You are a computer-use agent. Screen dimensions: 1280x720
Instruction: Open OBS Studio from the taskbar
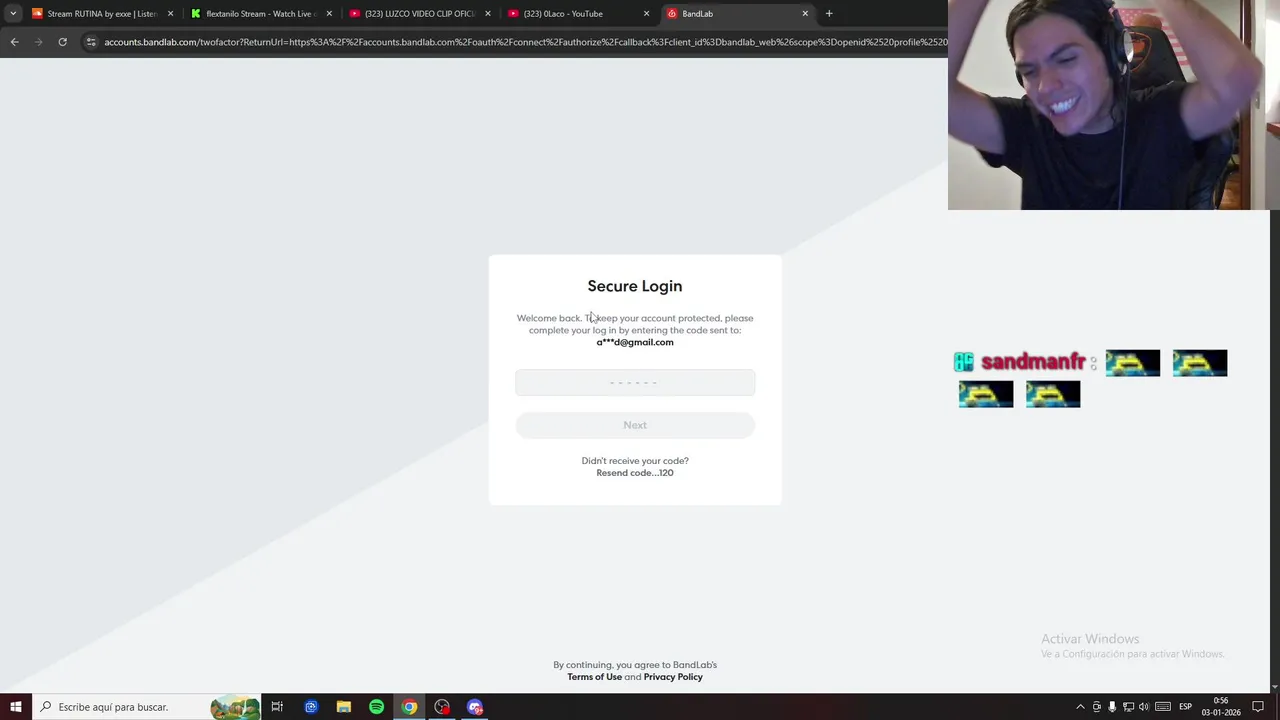point(442,707)
